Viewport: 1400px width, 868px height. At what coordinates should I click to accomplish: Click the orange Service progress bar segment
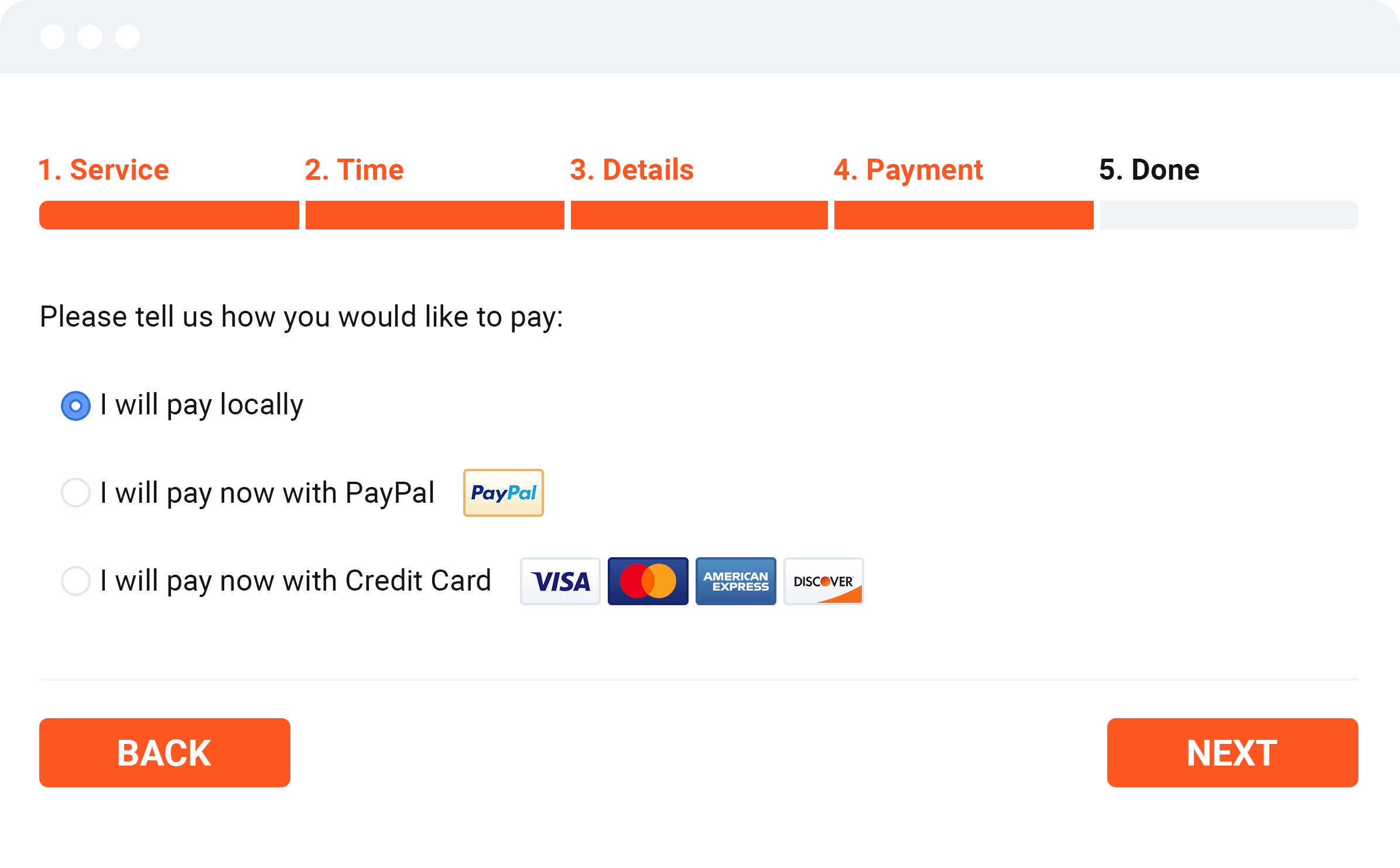[169, 215]
